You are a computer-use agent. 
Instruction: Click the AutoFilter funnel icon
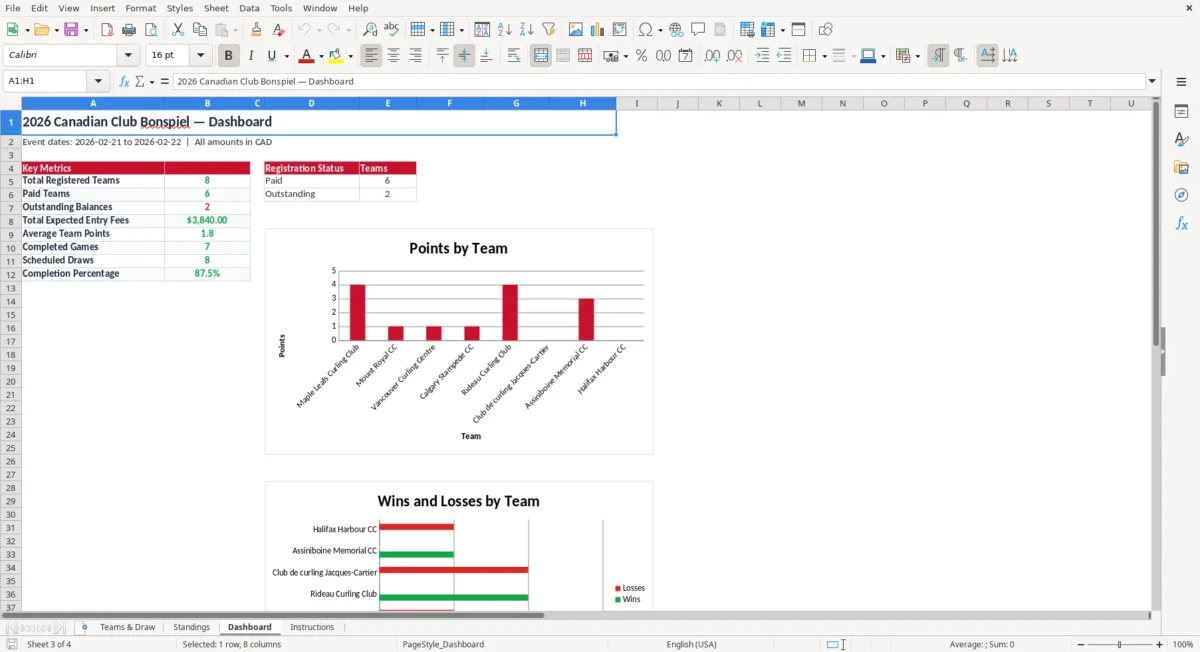(x=549, y=29)
